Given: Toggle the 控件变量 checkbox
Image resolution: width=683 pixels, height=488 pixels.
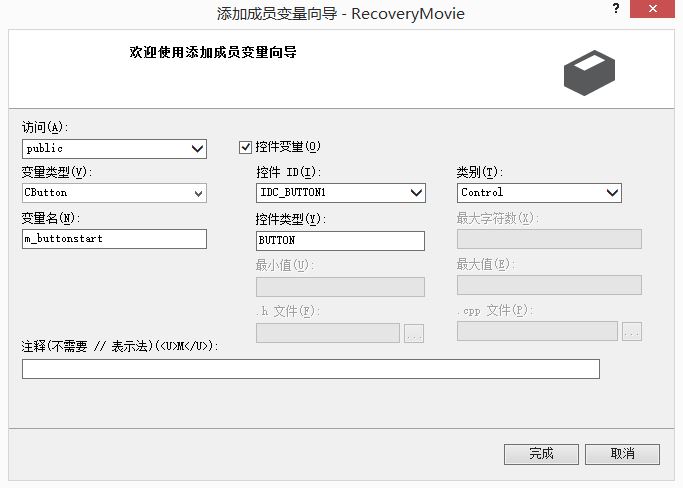Looking at the screenshot, I should [245, 147].
